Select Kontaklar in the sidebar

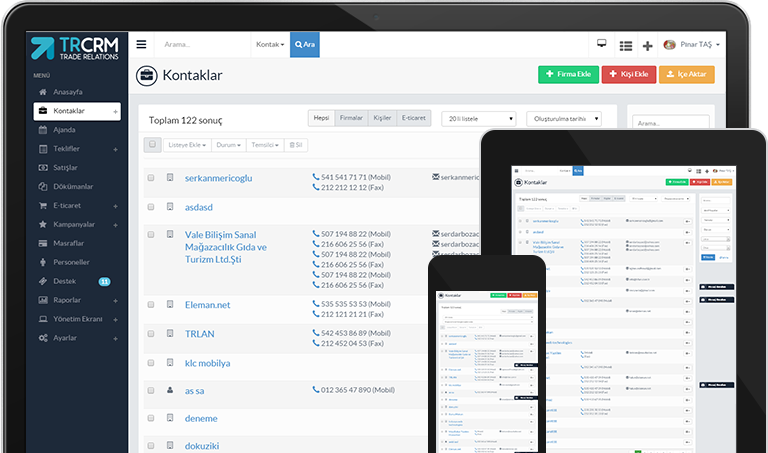click(77, 111)
